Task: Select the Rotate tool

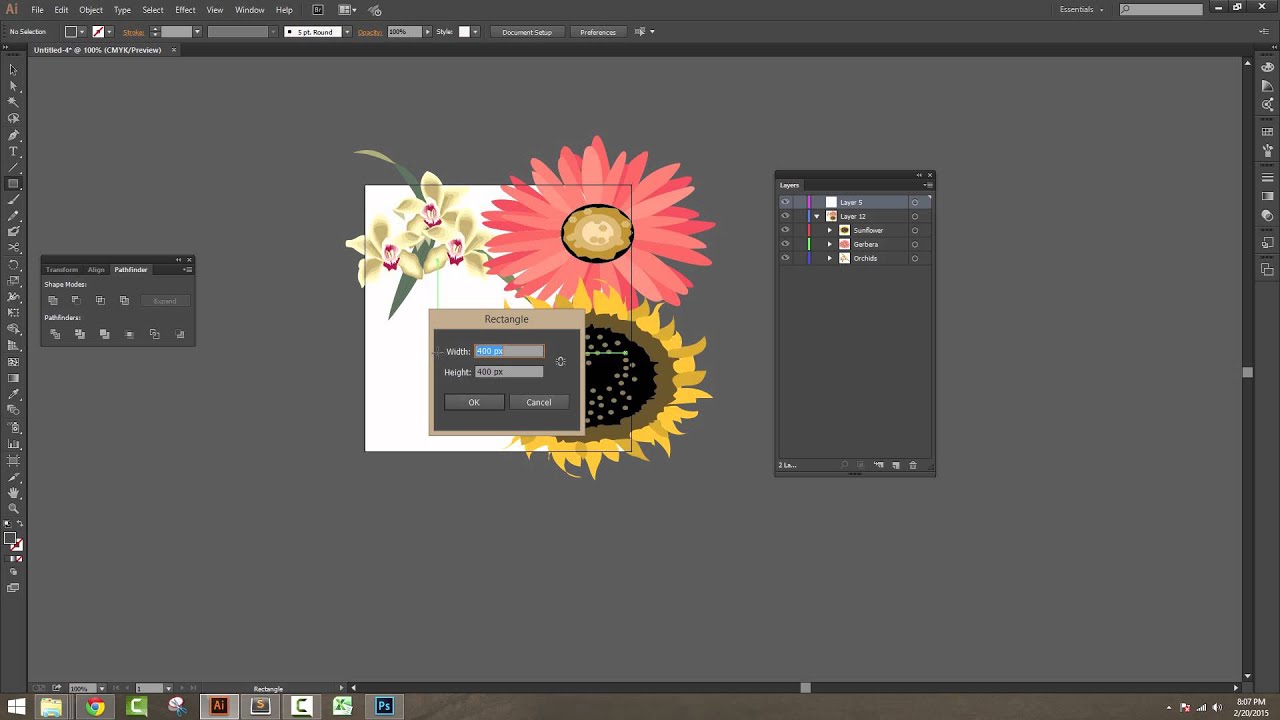Action: point(13,263)
